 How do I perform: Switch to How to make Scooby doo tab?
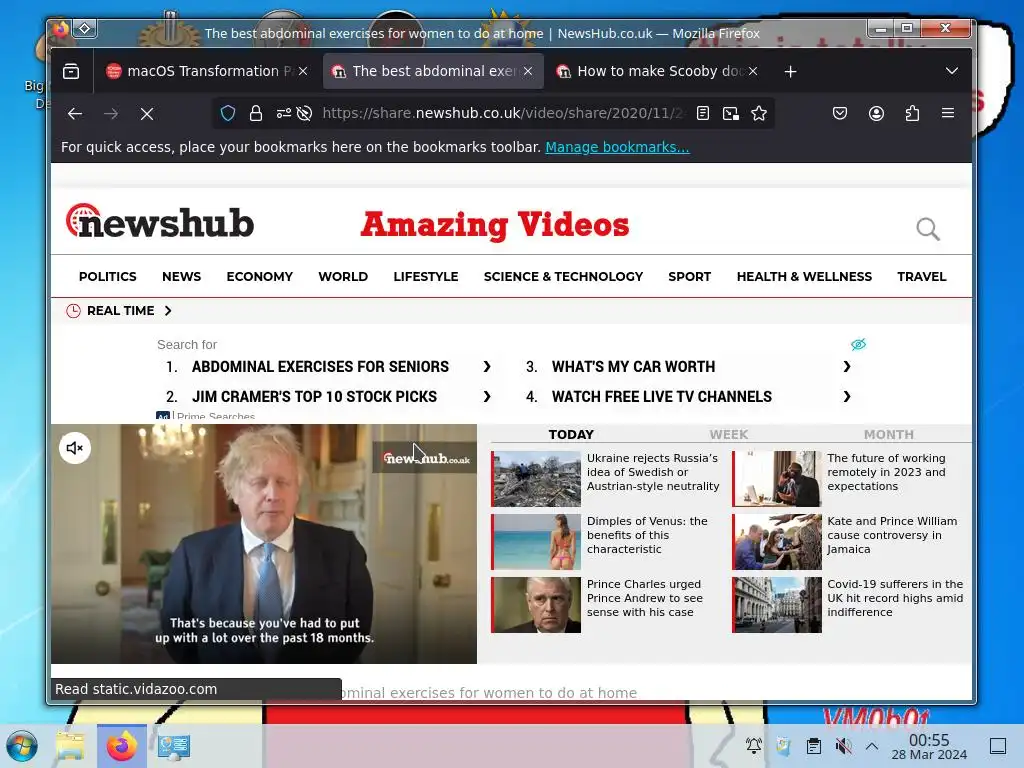point(657,71)
